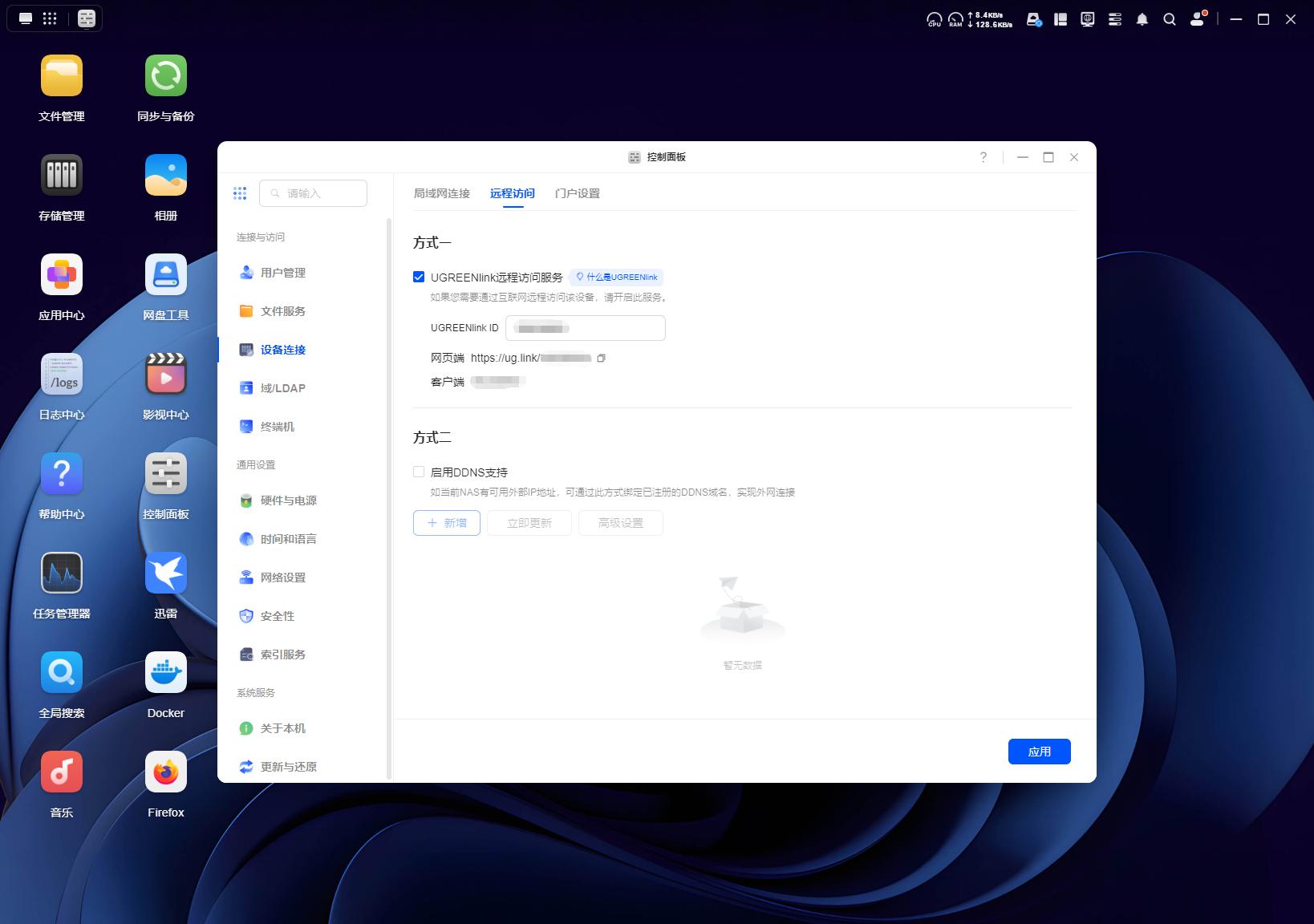Copy the ug.link web address
1314x924 pixels.
click(x=601, y=358)
